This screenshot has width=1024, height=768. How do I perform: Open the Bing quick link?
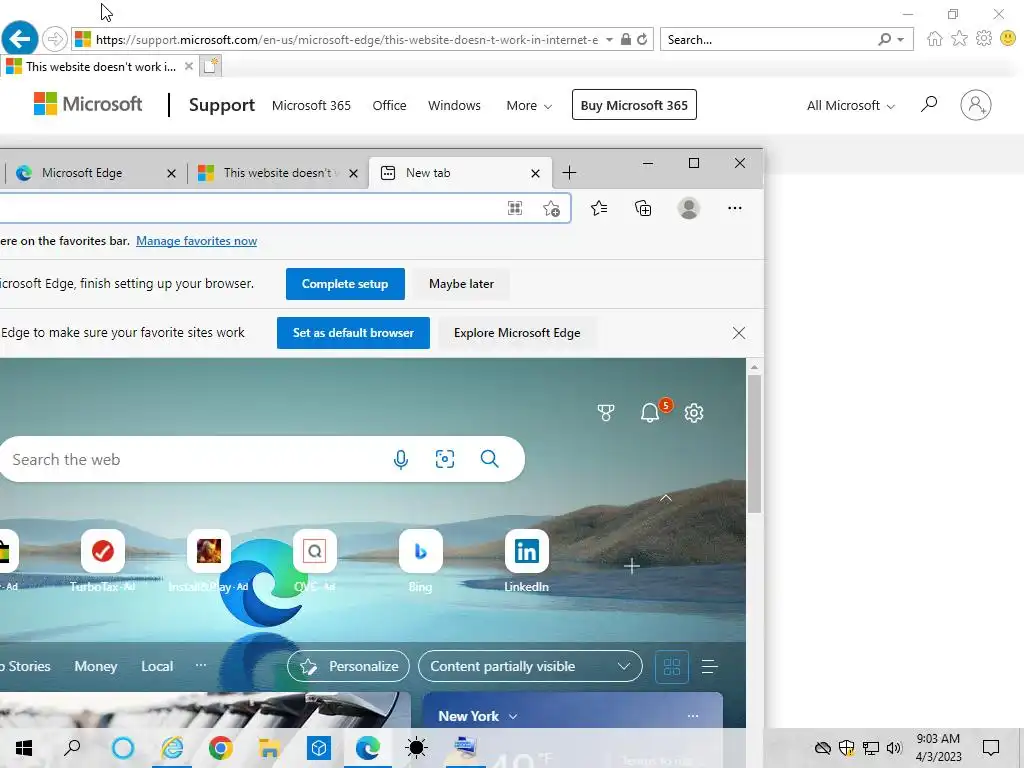(421, 560)
